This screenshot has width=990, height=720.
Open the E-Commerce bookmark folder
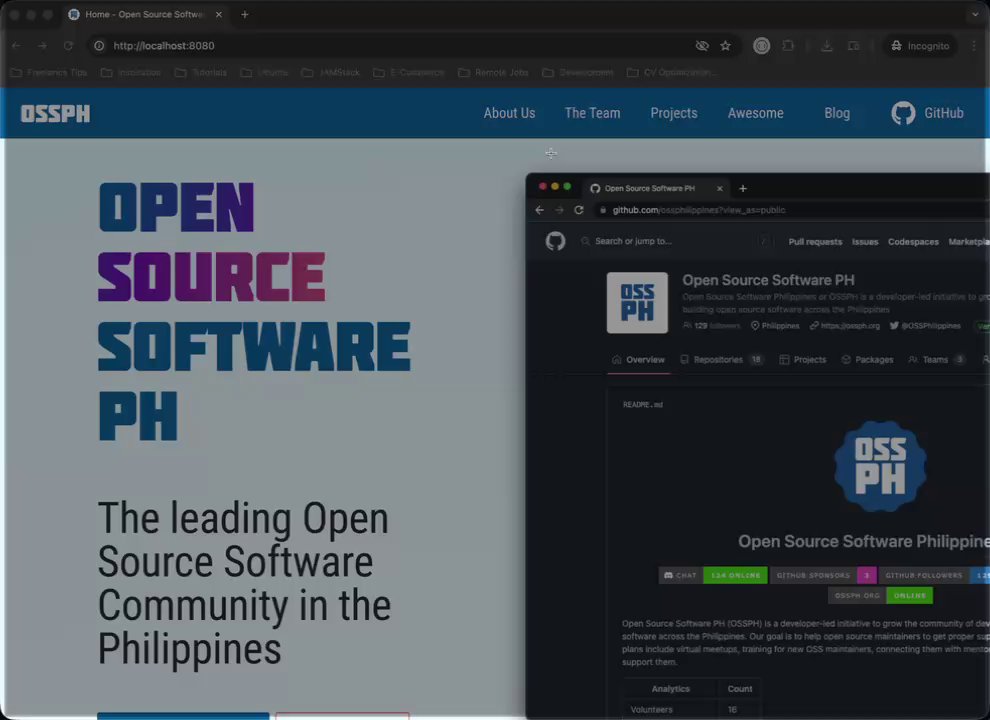tap(409, 73)
